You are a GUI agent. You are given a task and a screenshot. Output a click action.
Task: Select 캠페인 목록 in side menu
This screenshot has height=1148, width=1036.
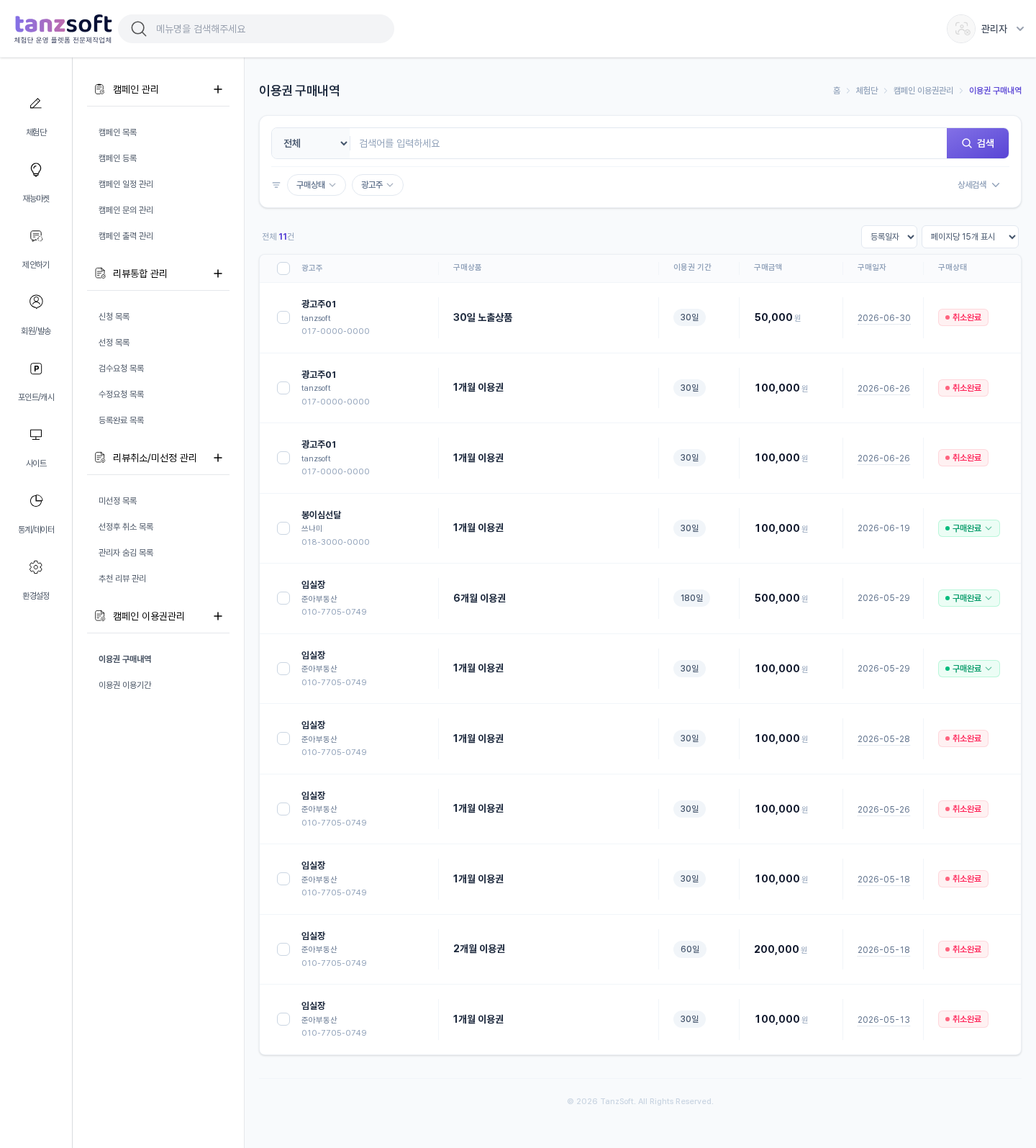pos(118,132)
